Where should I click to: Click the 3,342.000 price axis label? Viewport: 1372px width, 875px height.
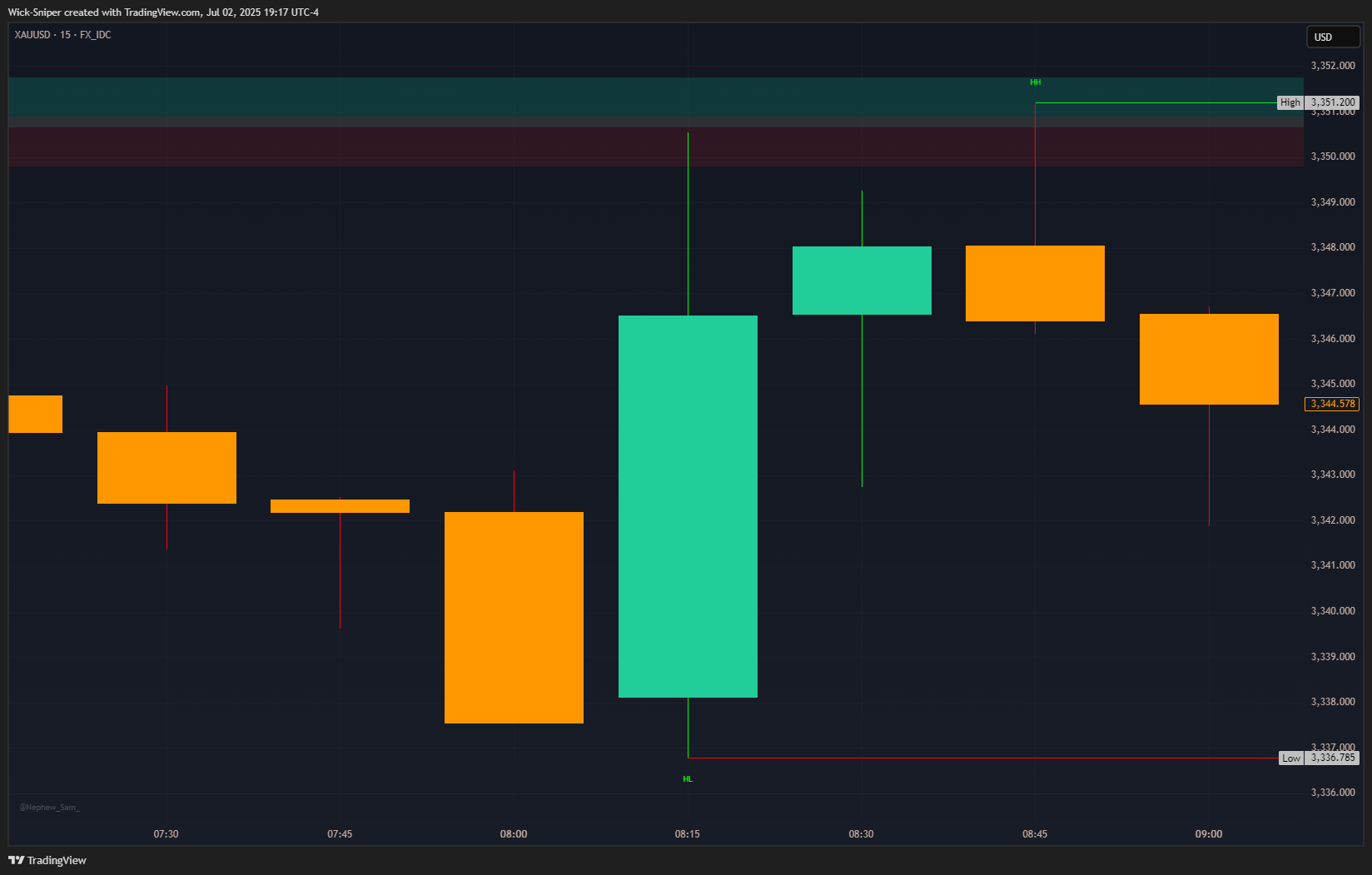(1333, 520)
